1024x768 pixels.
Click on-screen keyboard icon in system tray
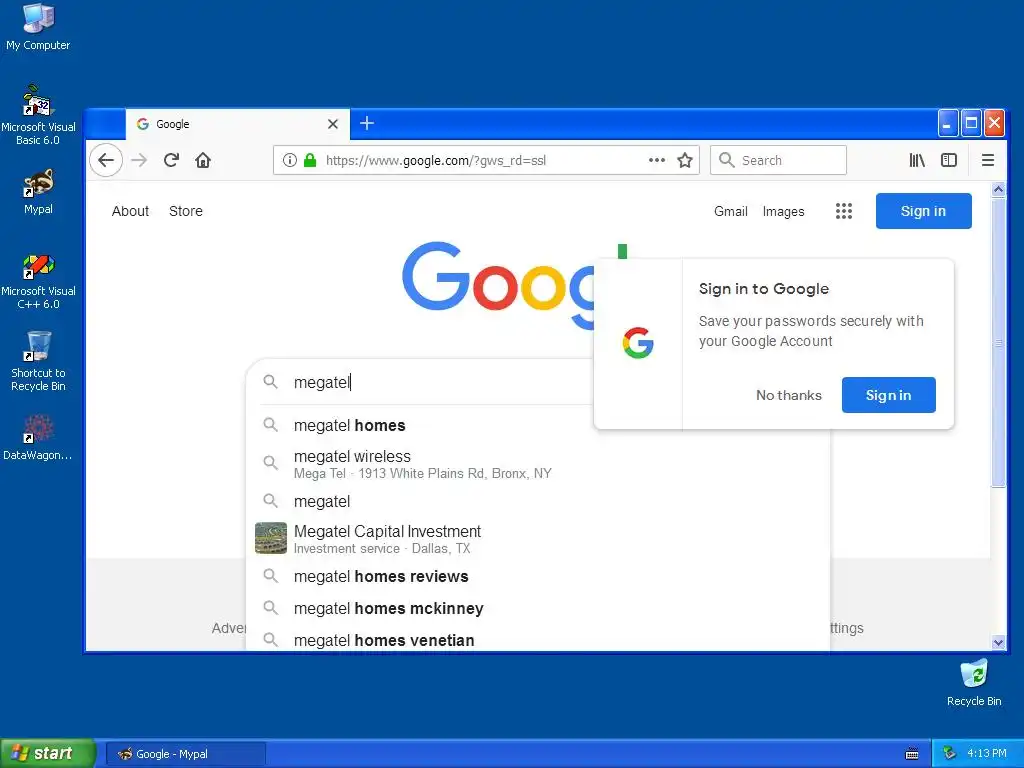point(912,754)
